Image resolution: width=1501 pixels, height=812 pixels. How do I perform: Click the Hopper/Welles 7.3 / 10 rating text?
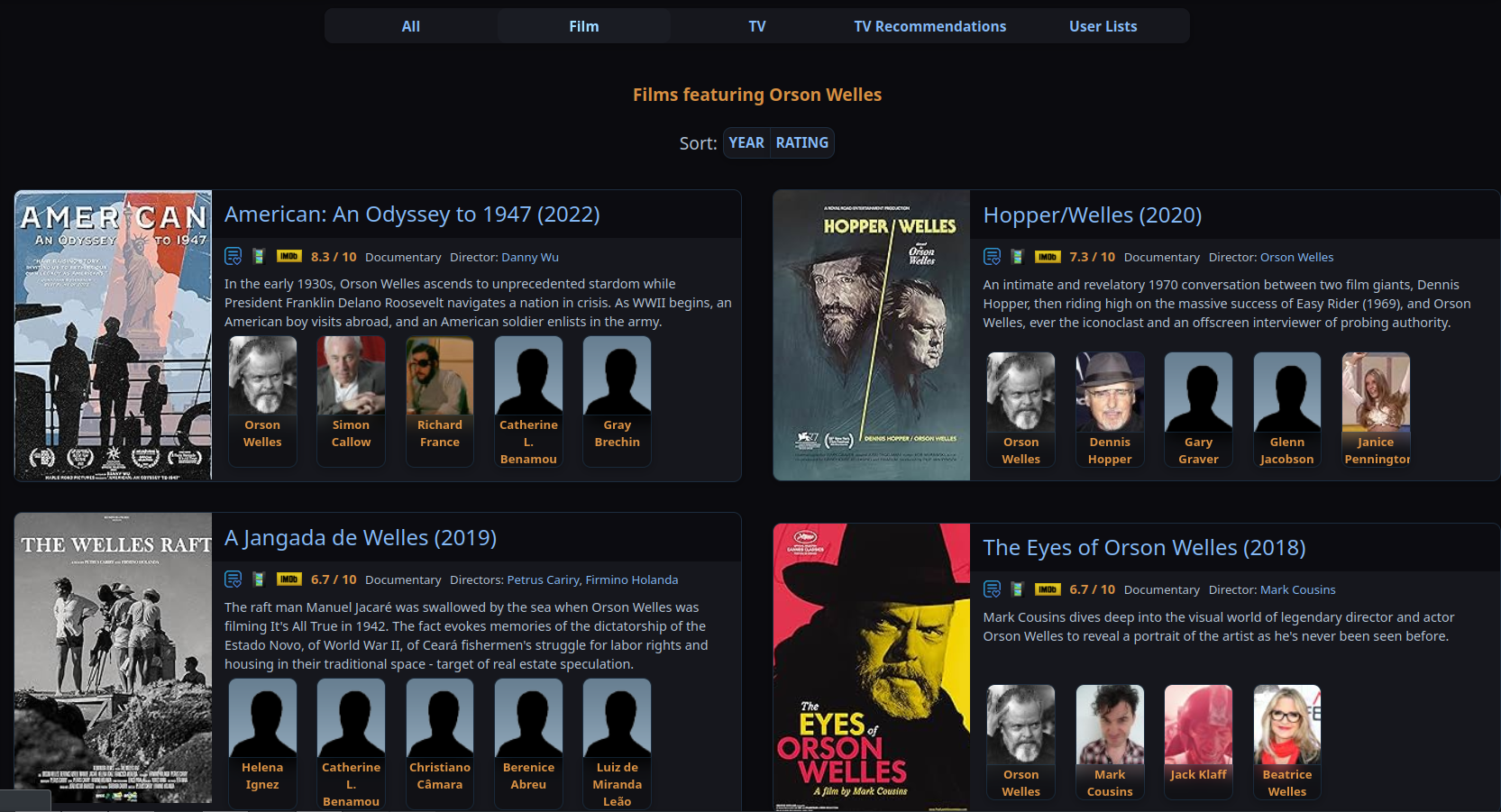(x=1093, y=257)
